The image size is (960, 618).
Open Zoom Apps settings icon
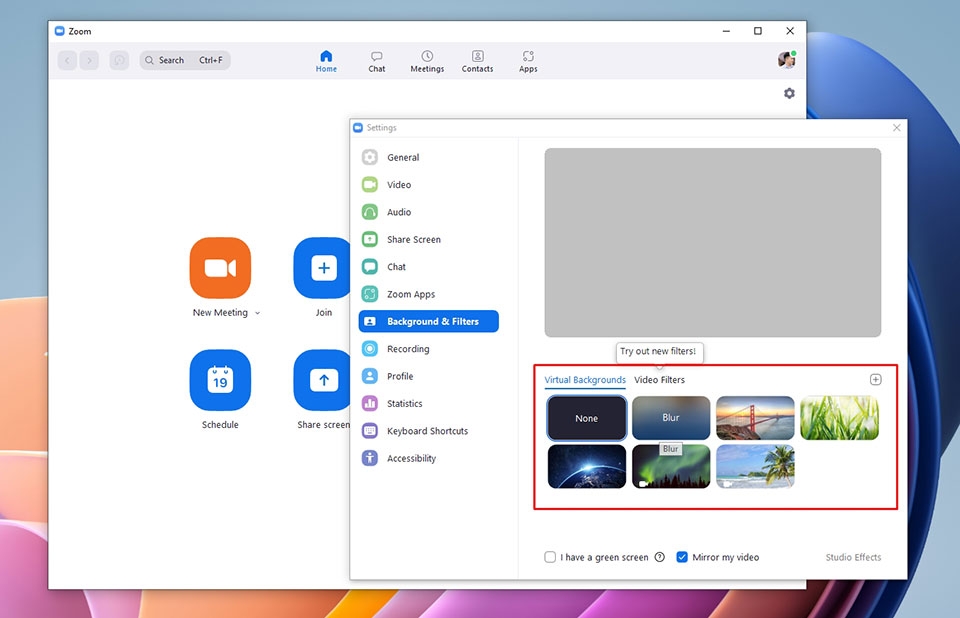pyautogui.click(x=370, y=294)
